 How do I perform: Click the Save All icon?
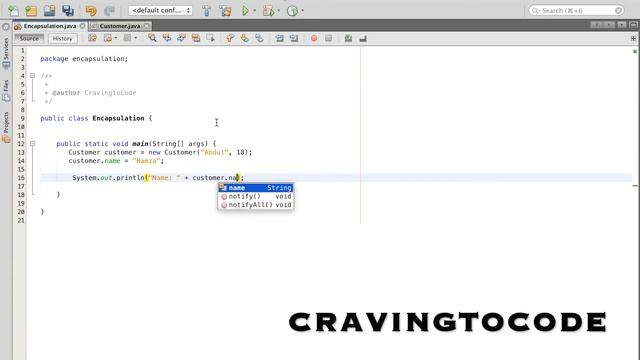tap(68, 11)
